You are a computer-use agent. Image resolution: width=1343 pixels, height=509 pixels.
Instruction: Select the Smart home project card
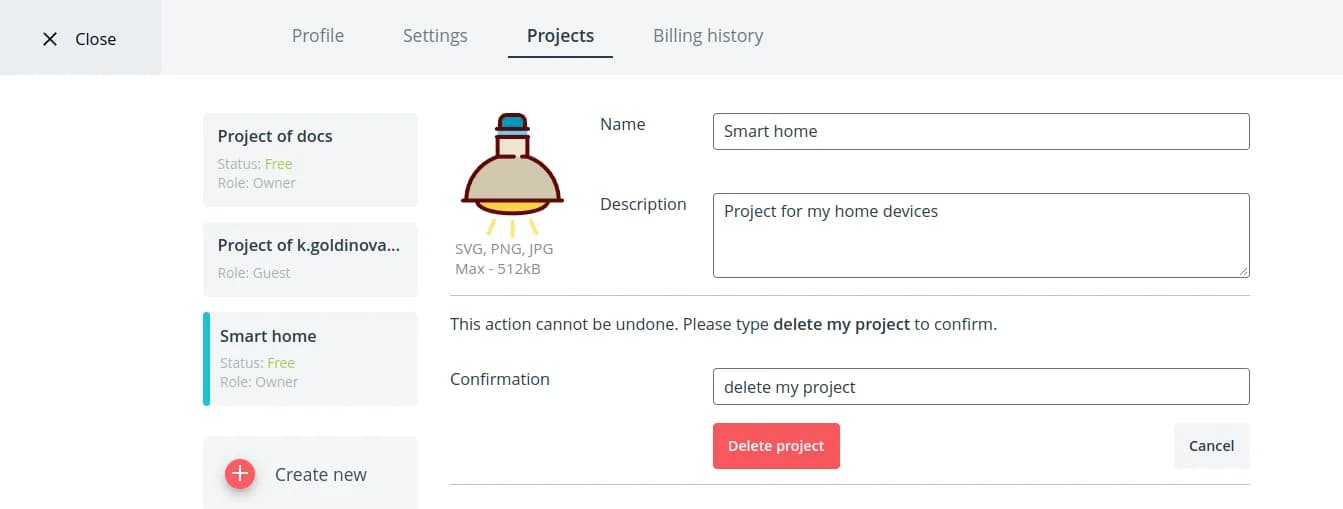tap(310, 358)
